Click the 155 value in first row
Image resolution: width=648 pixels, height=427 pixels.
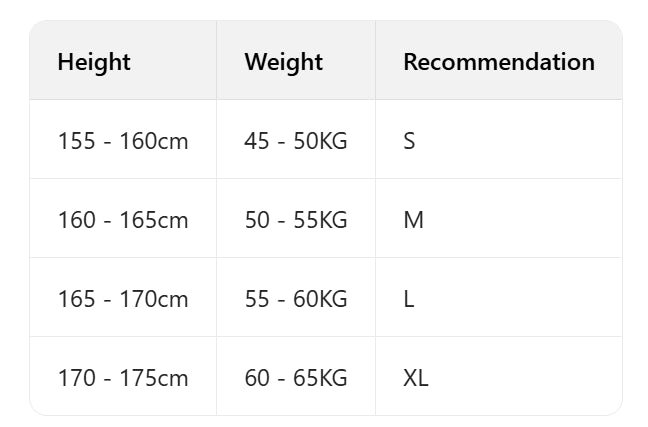click(76, 141)
